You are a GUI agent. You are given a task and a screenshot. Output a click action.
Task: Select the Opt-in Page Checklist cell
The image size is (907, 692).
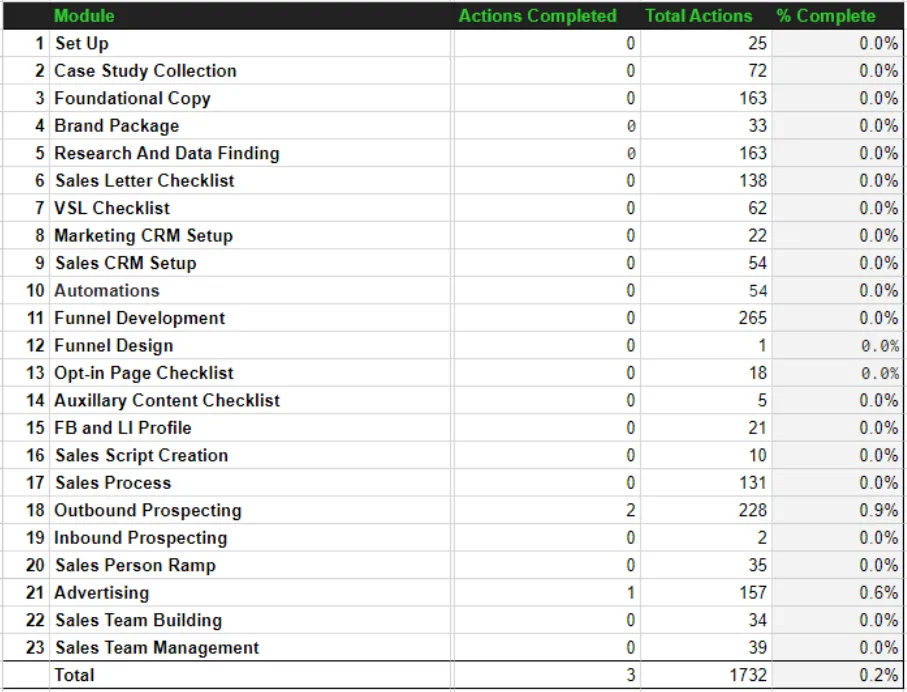pos(250,373)
